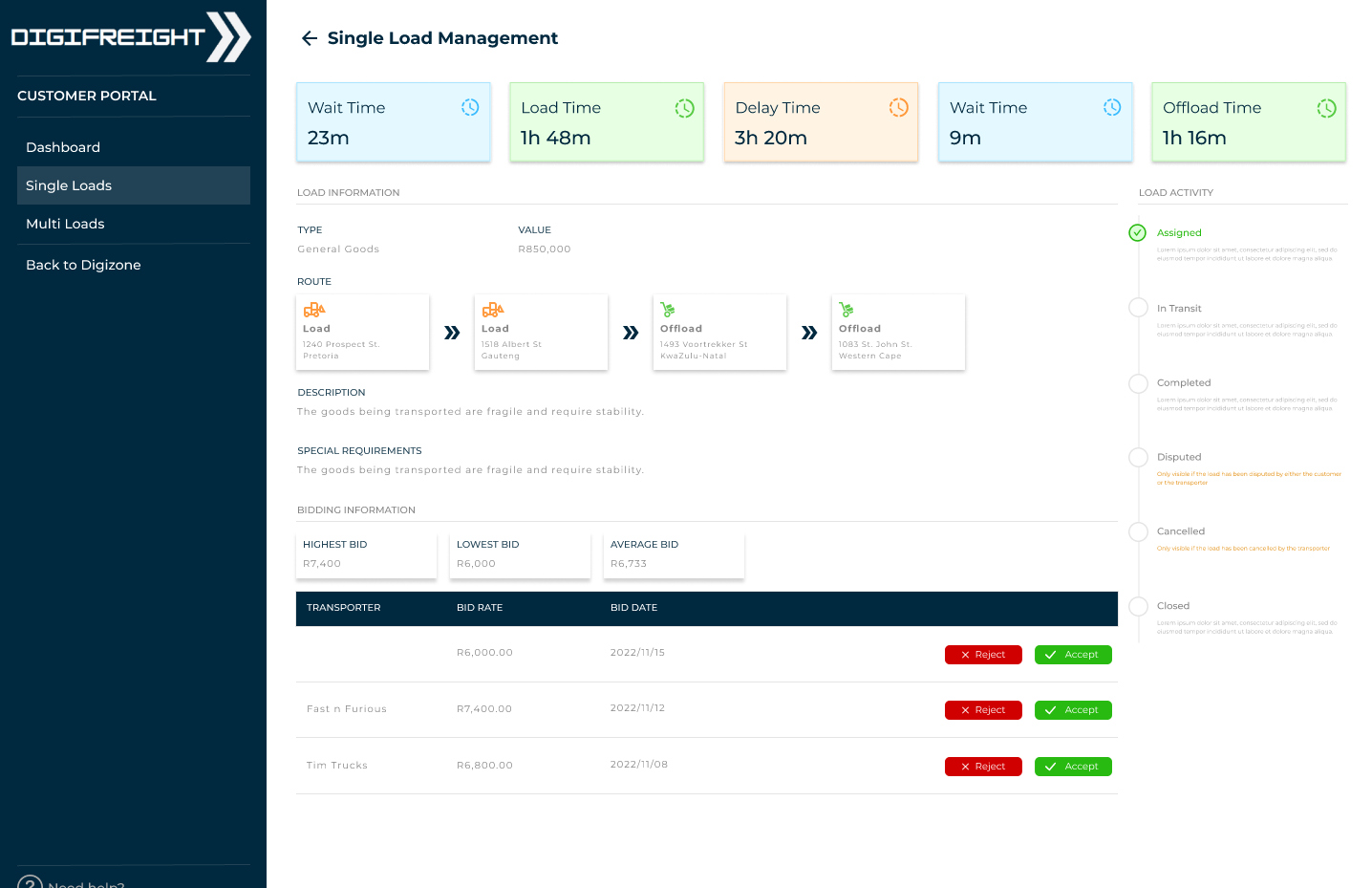Select the Completed status circle
This screenshot has width=1372, height=888.
(1137, 383)
